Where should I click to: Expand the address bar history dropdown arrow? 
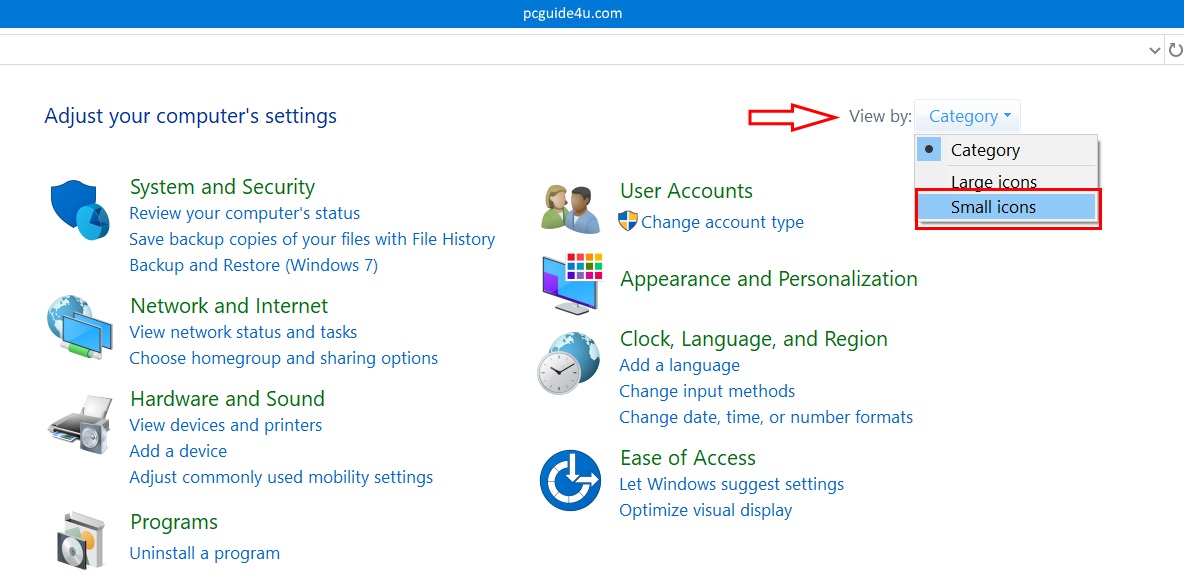point(1154,49)
